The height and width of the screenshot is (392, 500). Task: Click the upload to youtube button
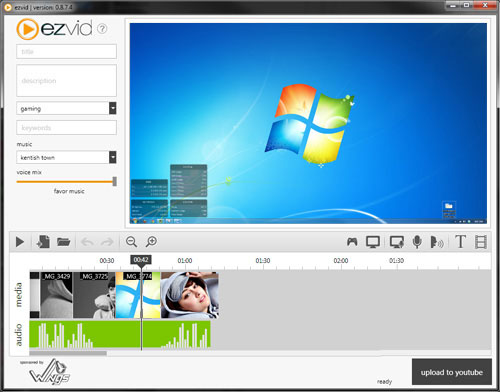pos(452,372)
